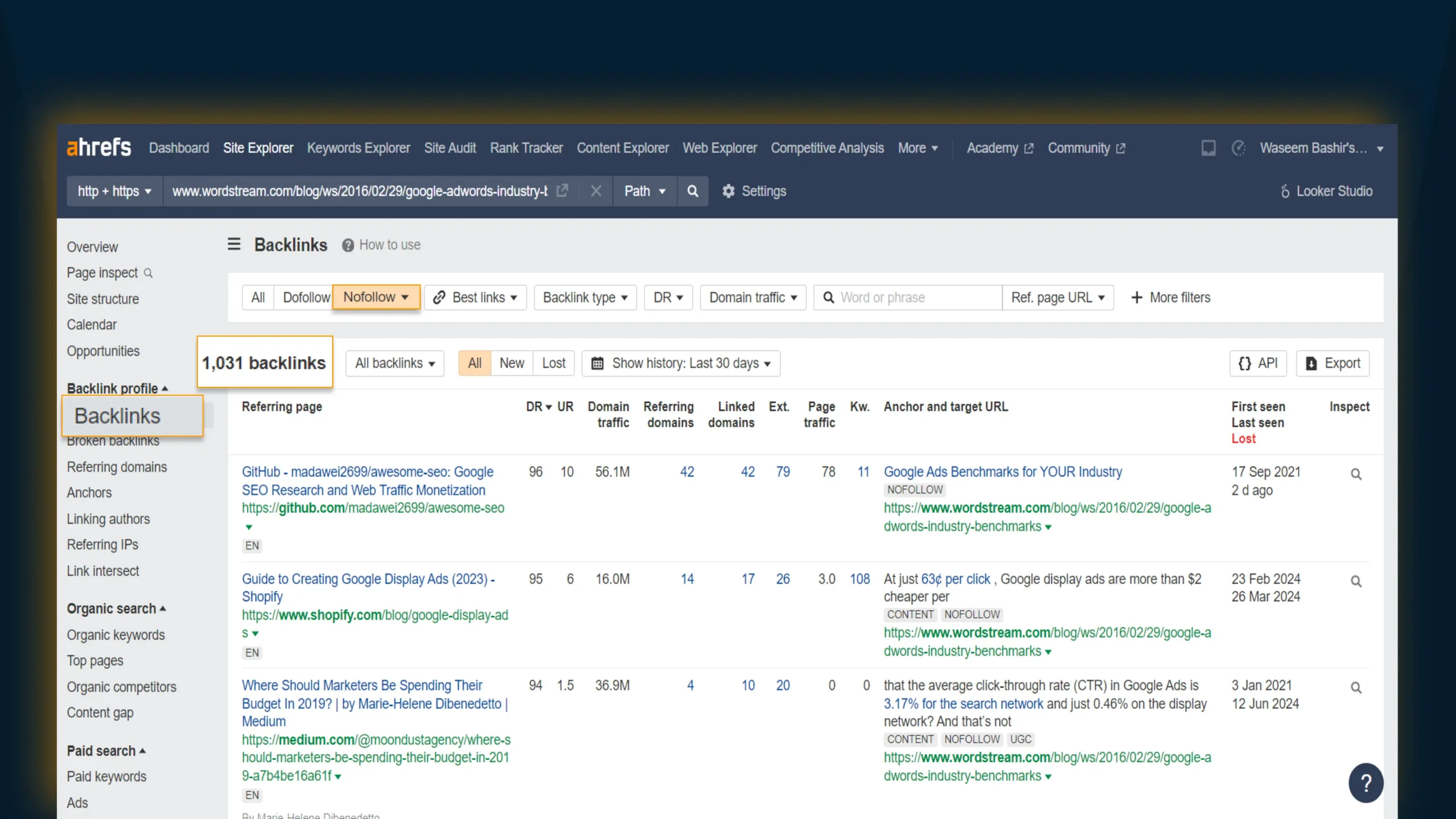Open the Referring domains sidebar link

coord(117,467)
